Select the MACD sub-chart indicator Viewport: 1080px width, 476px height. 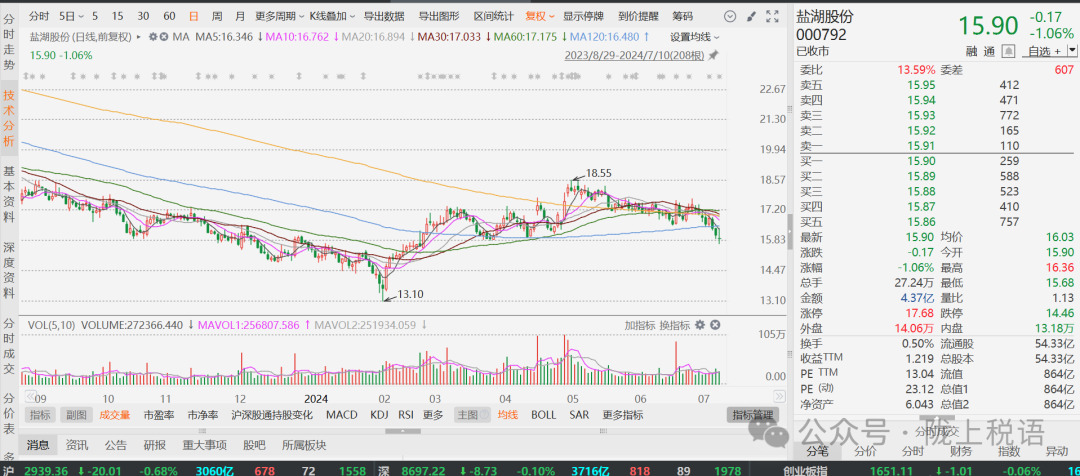click(x=341, y=414)
